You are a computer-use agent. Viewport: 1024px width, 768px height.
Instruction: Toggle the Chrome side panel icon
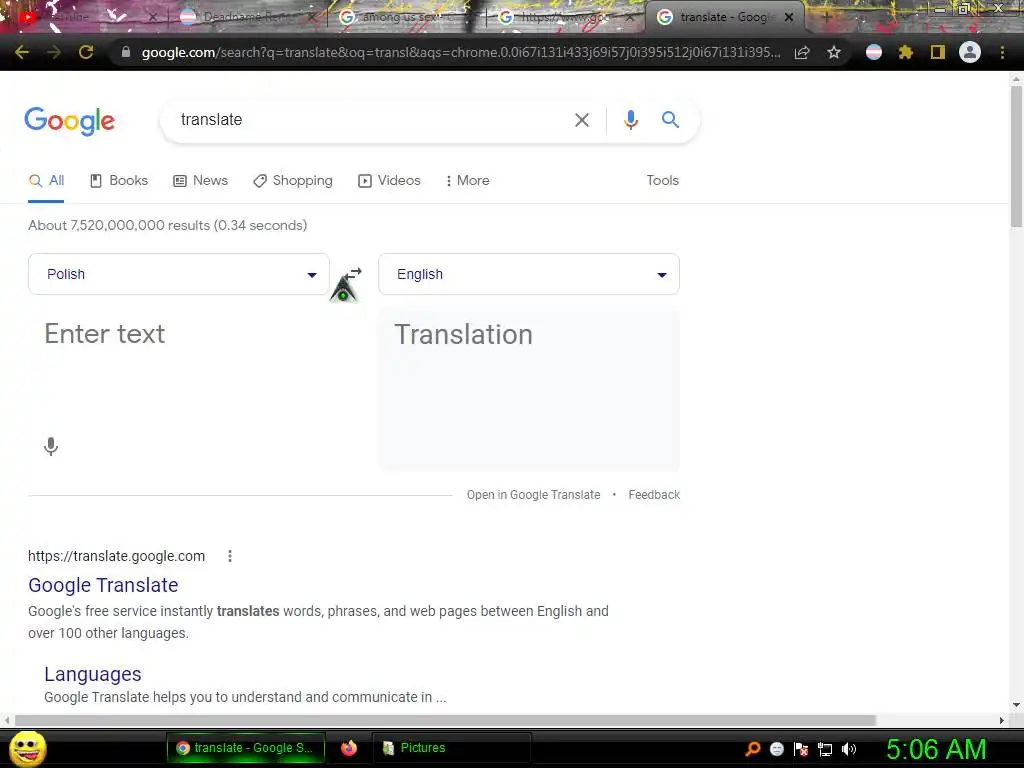pos(938,52)
